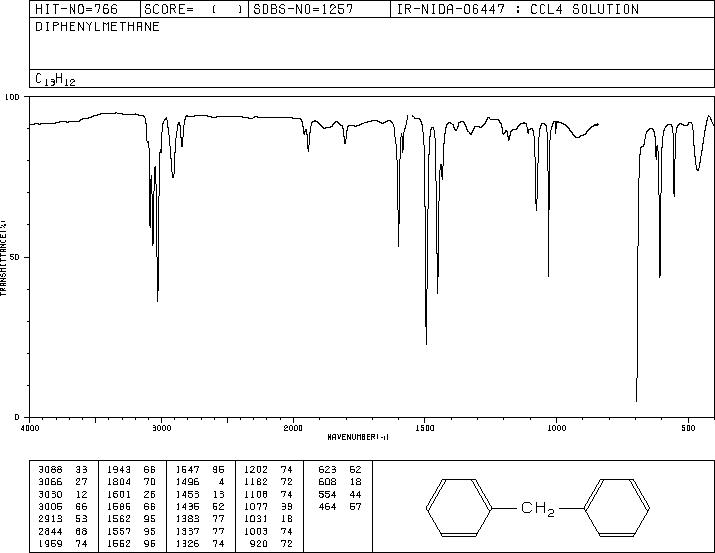Click the CH2 group in the structure
Image resolution: width=715 pixels, height=553 pixels.
click(538, 508)
